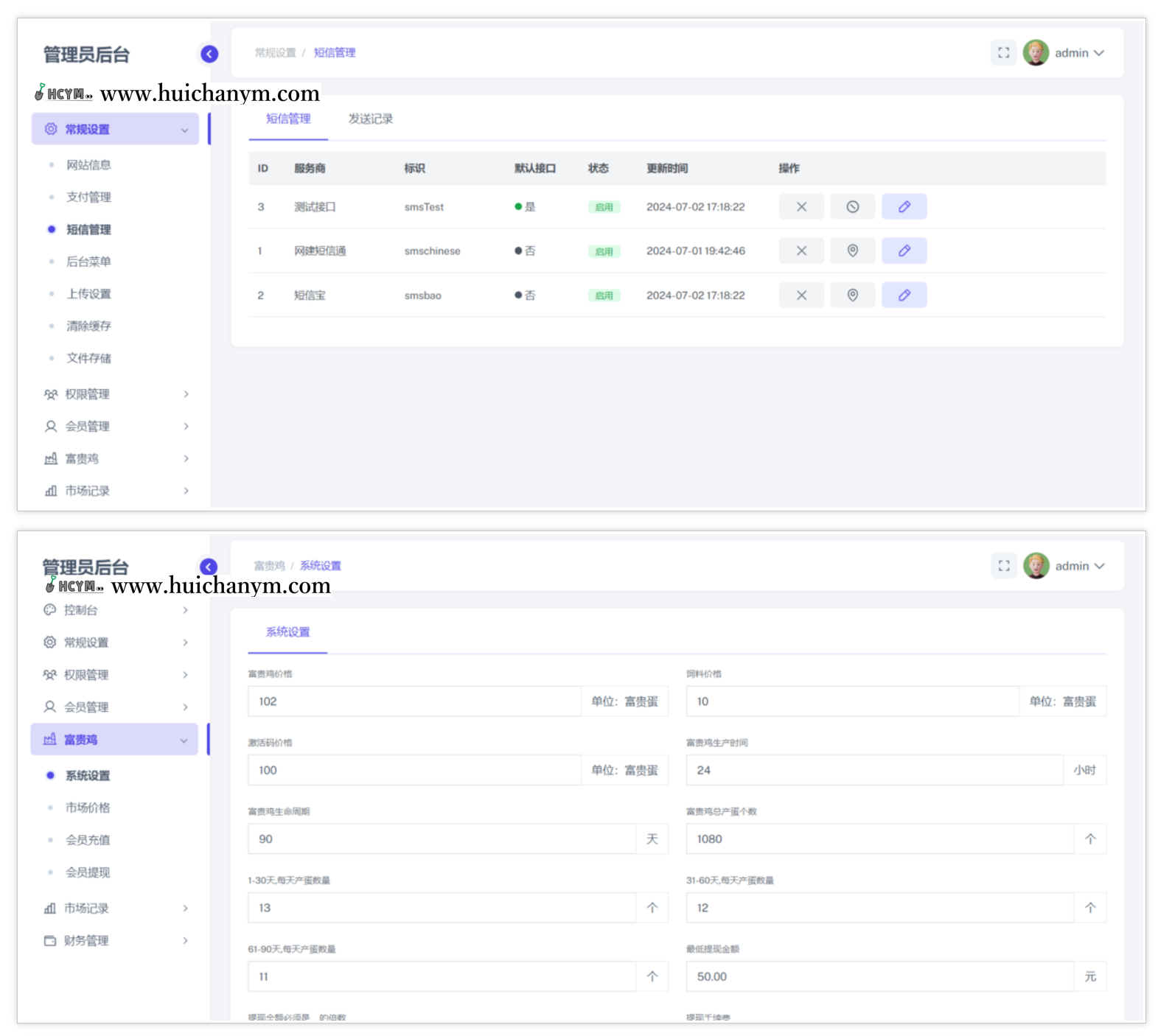Screen dimensions: 1158x1036
Task: Open 支付管理 submenu item
Action: pyautogui.click(x=88, y=197)
